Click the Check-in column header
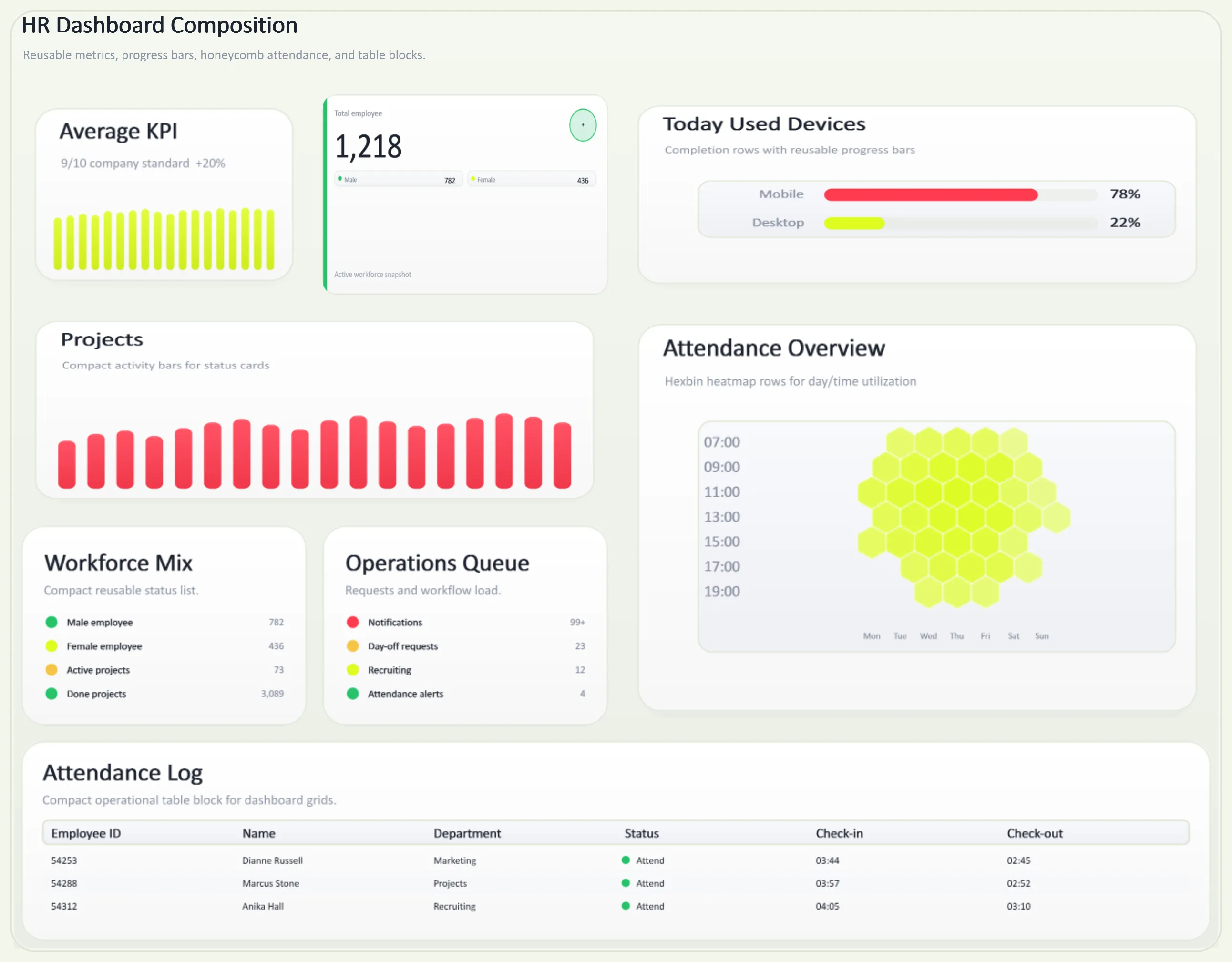 click(839, 833)
